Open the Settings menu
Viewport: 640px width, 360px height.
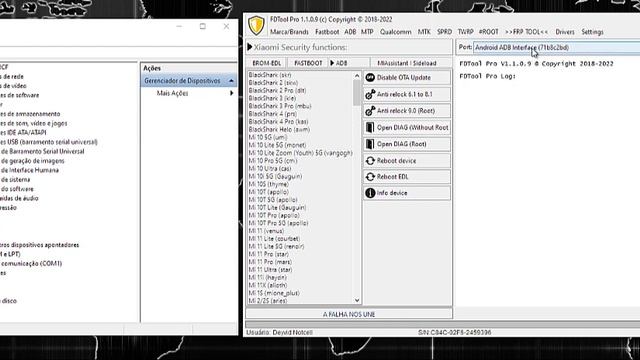(x=592, y=32)
